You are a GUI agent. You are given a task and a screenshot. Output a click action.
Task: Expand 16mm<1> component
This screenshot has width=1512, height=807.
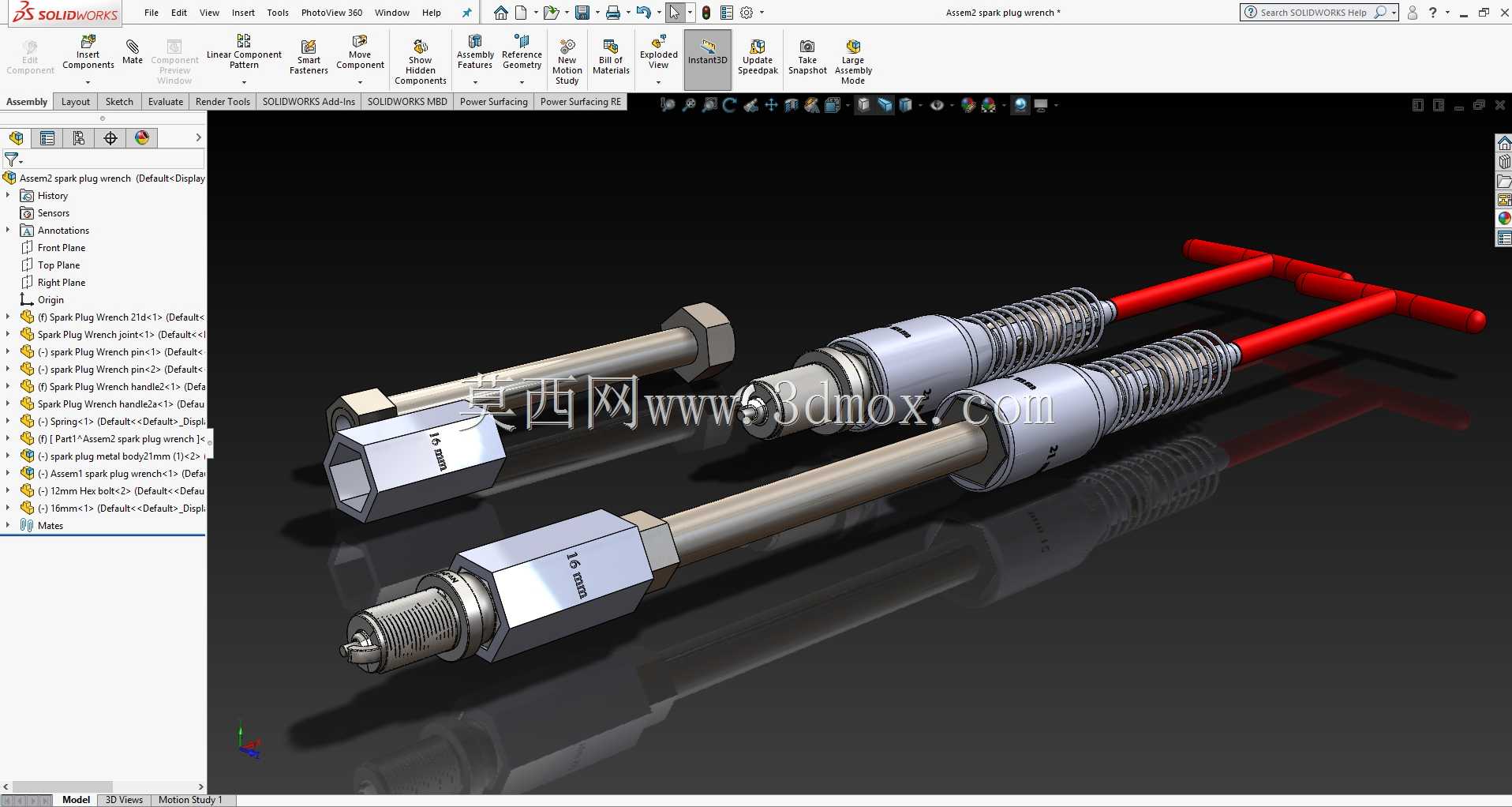pos(8,508)
